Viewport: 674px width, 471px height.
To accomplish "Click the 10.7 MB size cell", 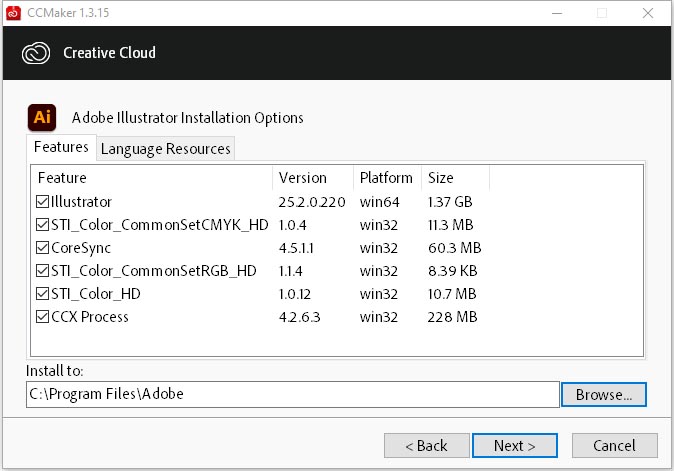I will (452, 294).
